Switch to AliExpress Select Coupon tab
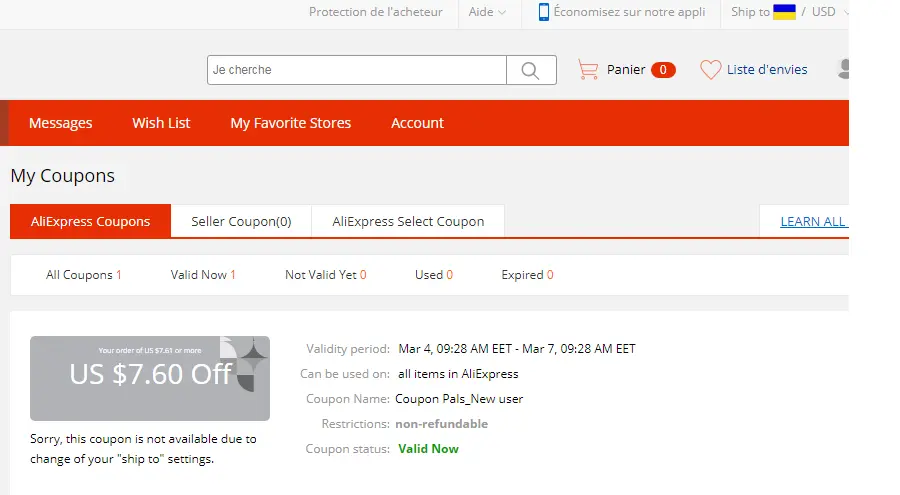 [x=408, y=221]
